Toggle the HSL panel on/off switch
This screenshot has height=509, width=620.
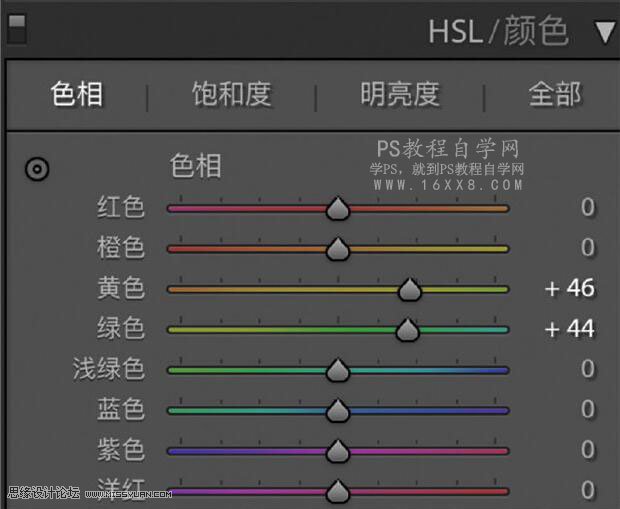[16, 29]
